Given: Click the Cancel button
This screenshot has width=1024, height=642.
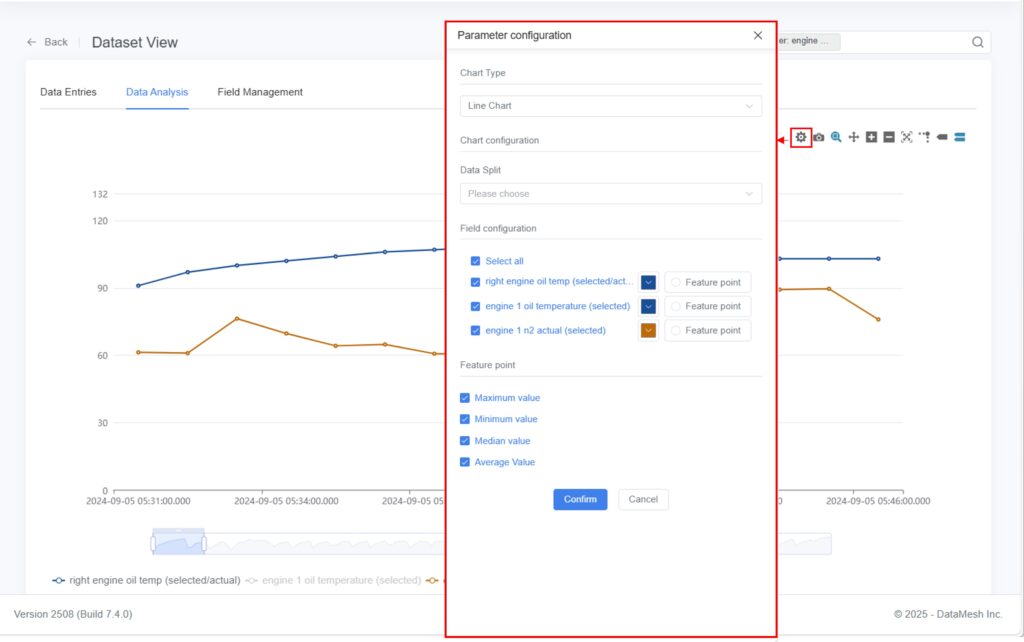Looking at the screenshot, I should click(643, 500).
